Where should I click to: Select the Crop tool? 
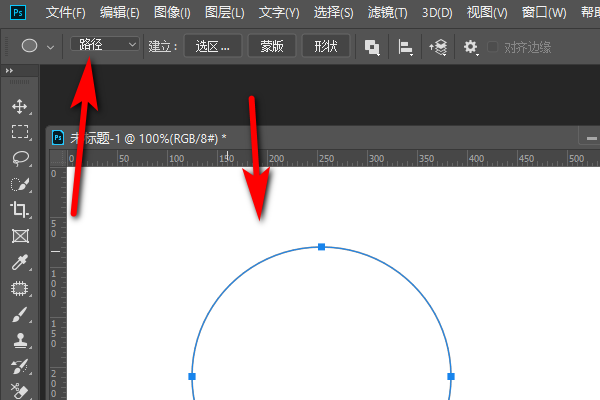click(20, 210)
